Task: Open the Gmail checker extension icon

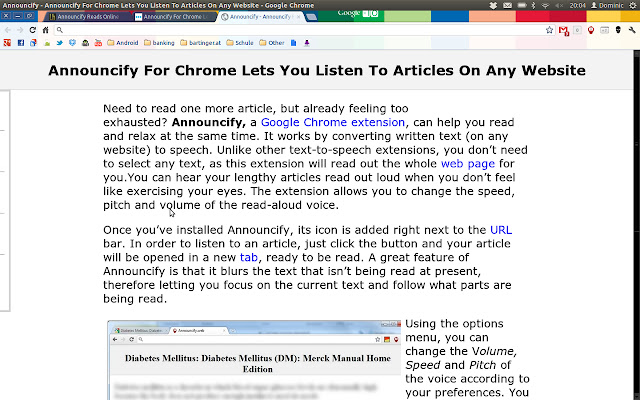Action: (564, 30)
